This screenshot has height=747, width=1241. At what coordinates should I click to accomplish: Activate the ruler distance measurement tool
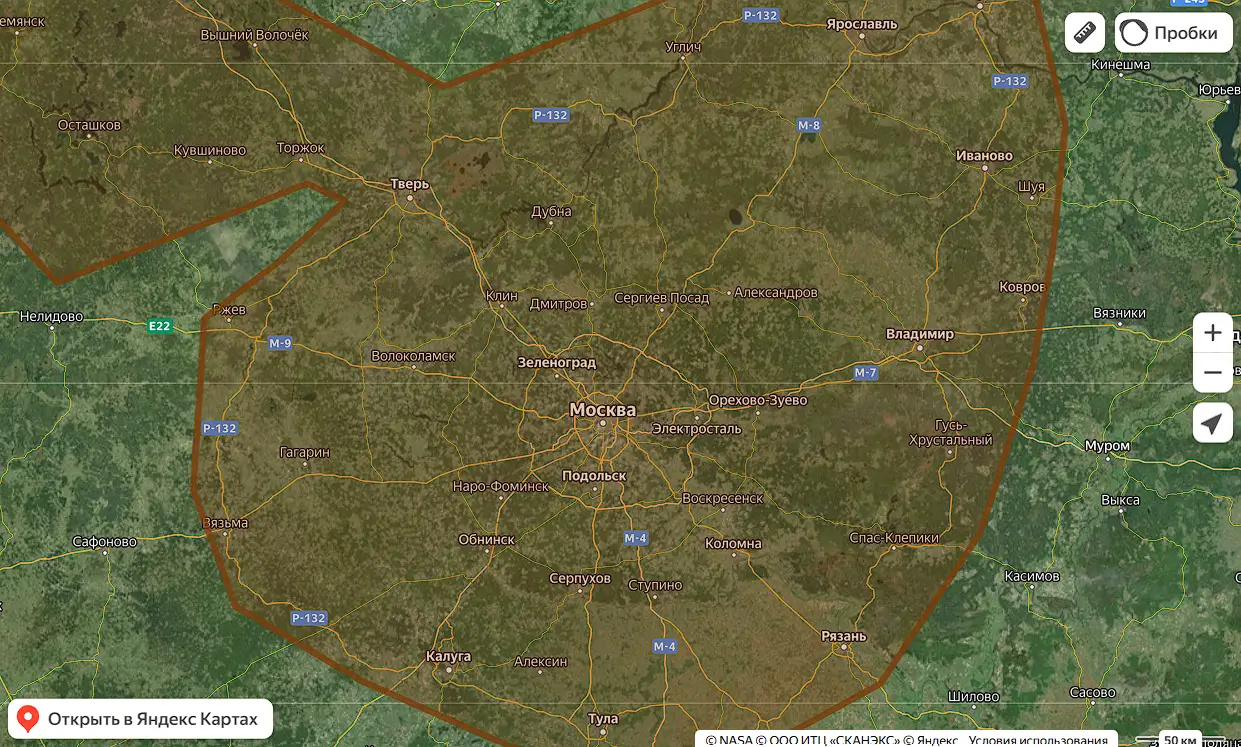coord(1084,32)
